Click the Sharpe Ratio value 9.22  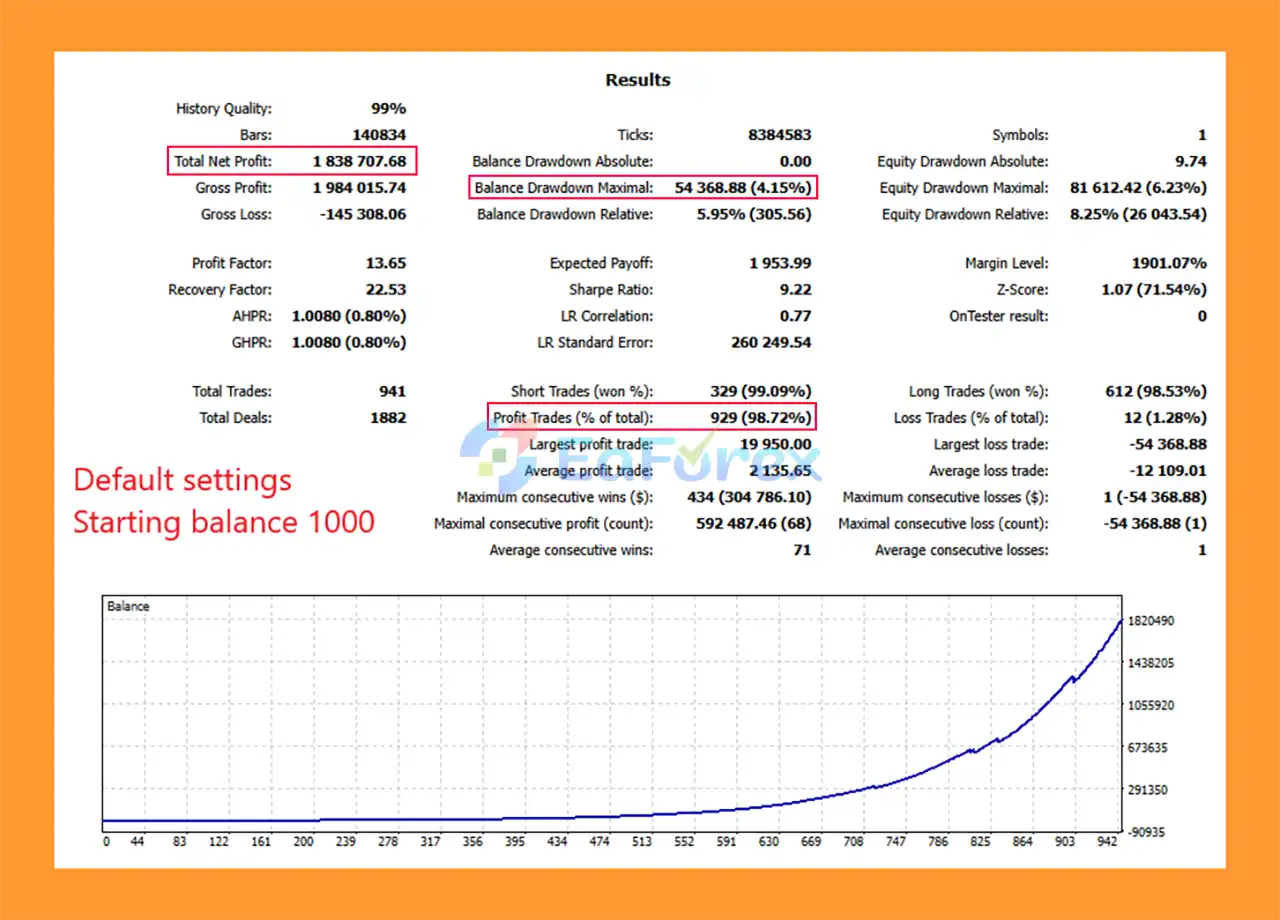click(795, 290)
